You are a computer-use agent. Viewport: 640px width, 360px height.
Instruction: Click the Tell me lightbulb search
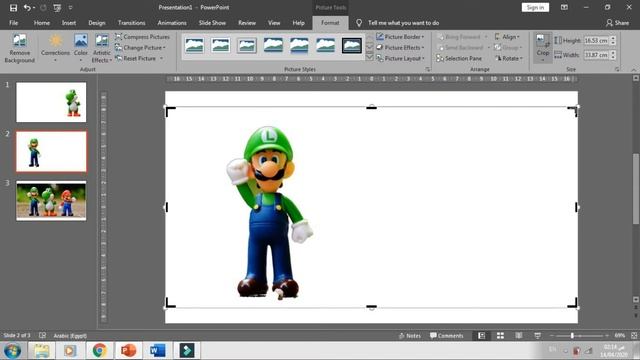click(359, 23)
